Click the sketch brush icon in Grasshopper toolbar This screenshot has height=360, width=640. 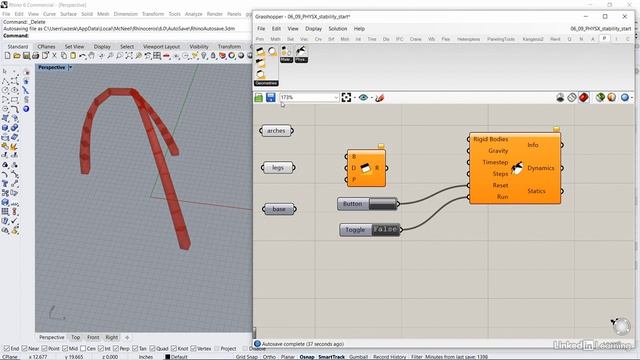pyautogui.click(x=380, y=98)
